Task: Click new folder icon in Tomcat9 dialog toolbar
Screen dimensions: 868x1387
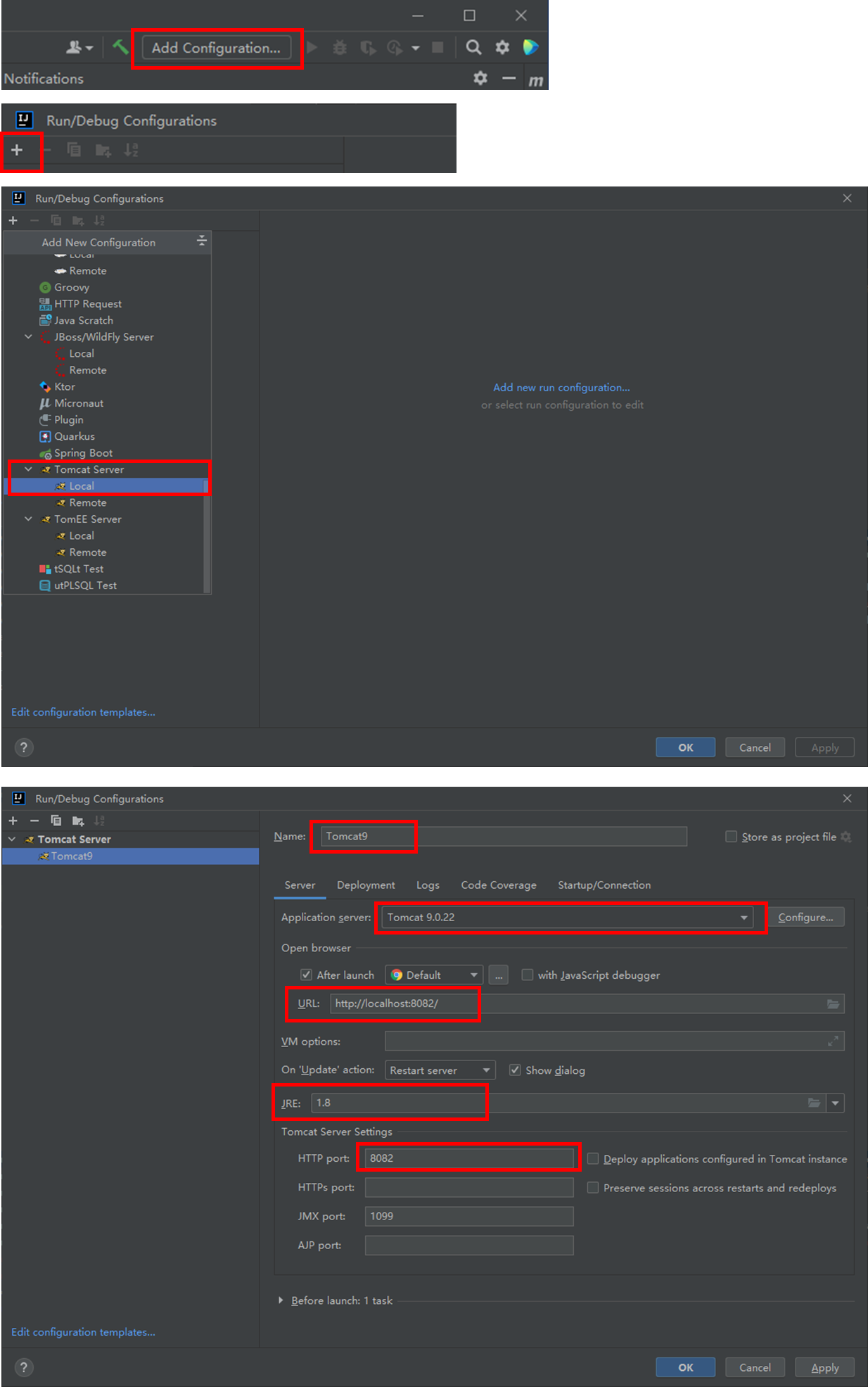Action: [x=78, y=821]
